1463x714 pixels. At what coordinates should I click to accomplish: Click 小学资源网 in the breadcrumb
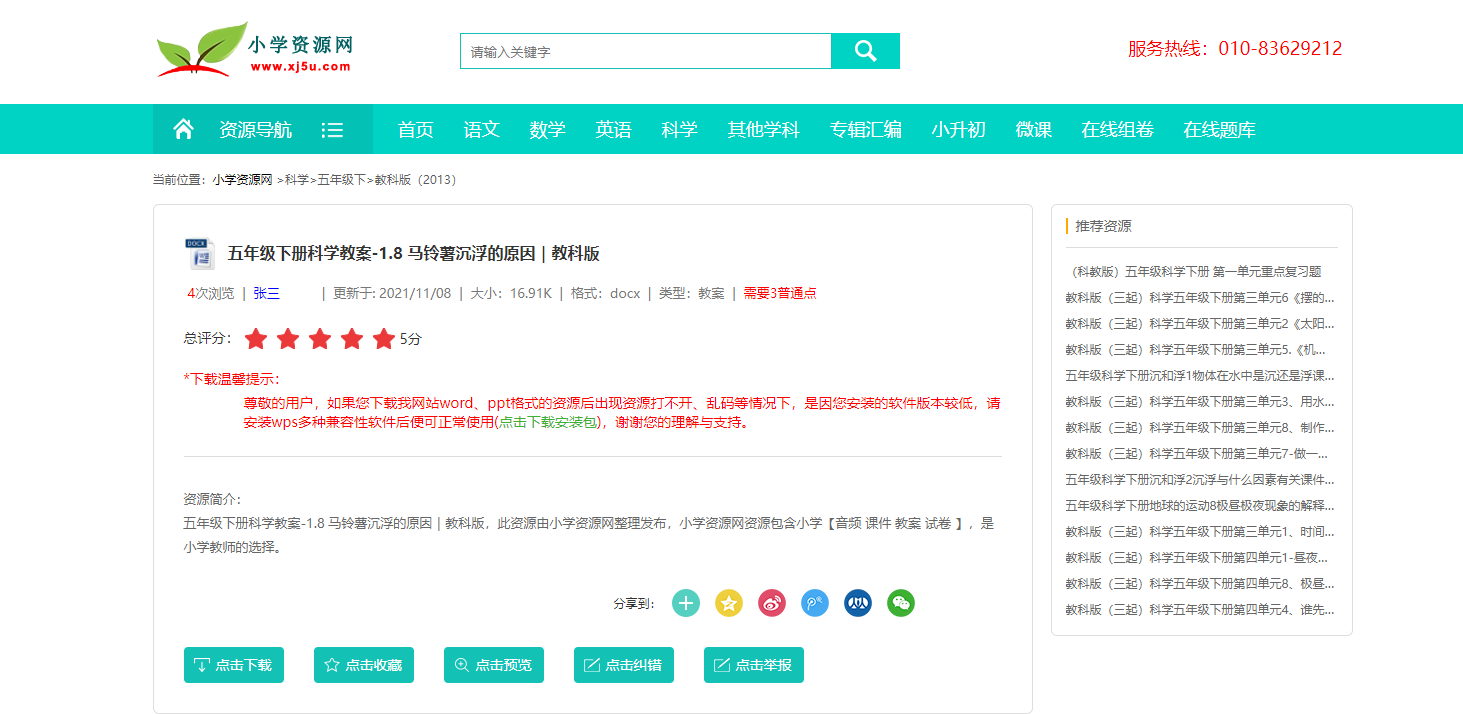tap(242, 180)
